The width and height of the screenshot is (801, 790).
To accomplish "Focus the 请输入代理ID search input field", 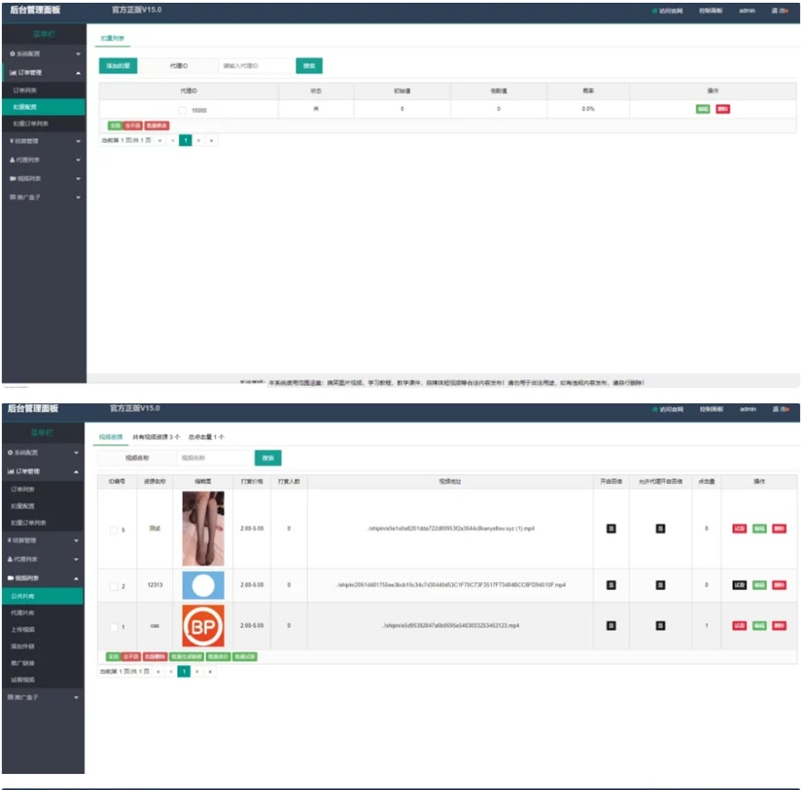I will coord(255,66).
